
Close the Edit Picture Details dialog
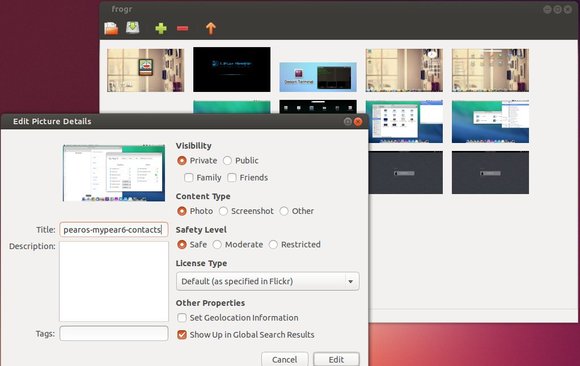pyautogui.click(x=358, y=121)
